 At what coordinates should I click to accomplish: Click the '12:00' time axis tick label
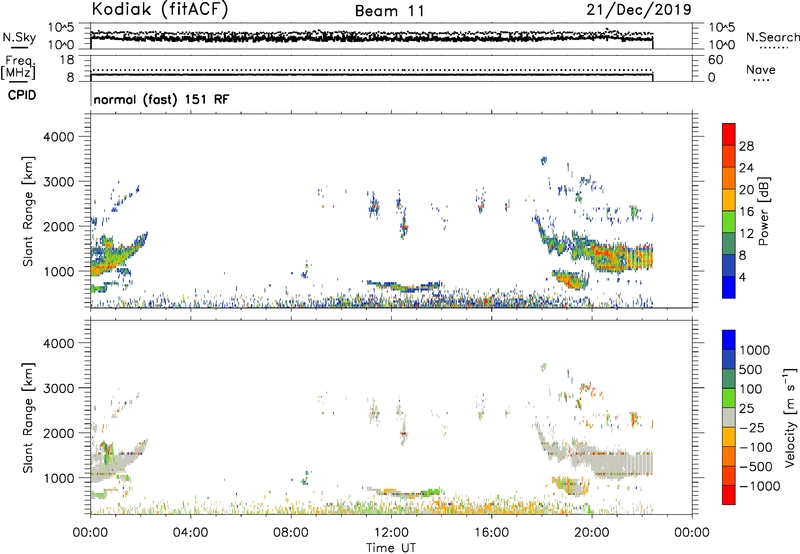[391, 533]
